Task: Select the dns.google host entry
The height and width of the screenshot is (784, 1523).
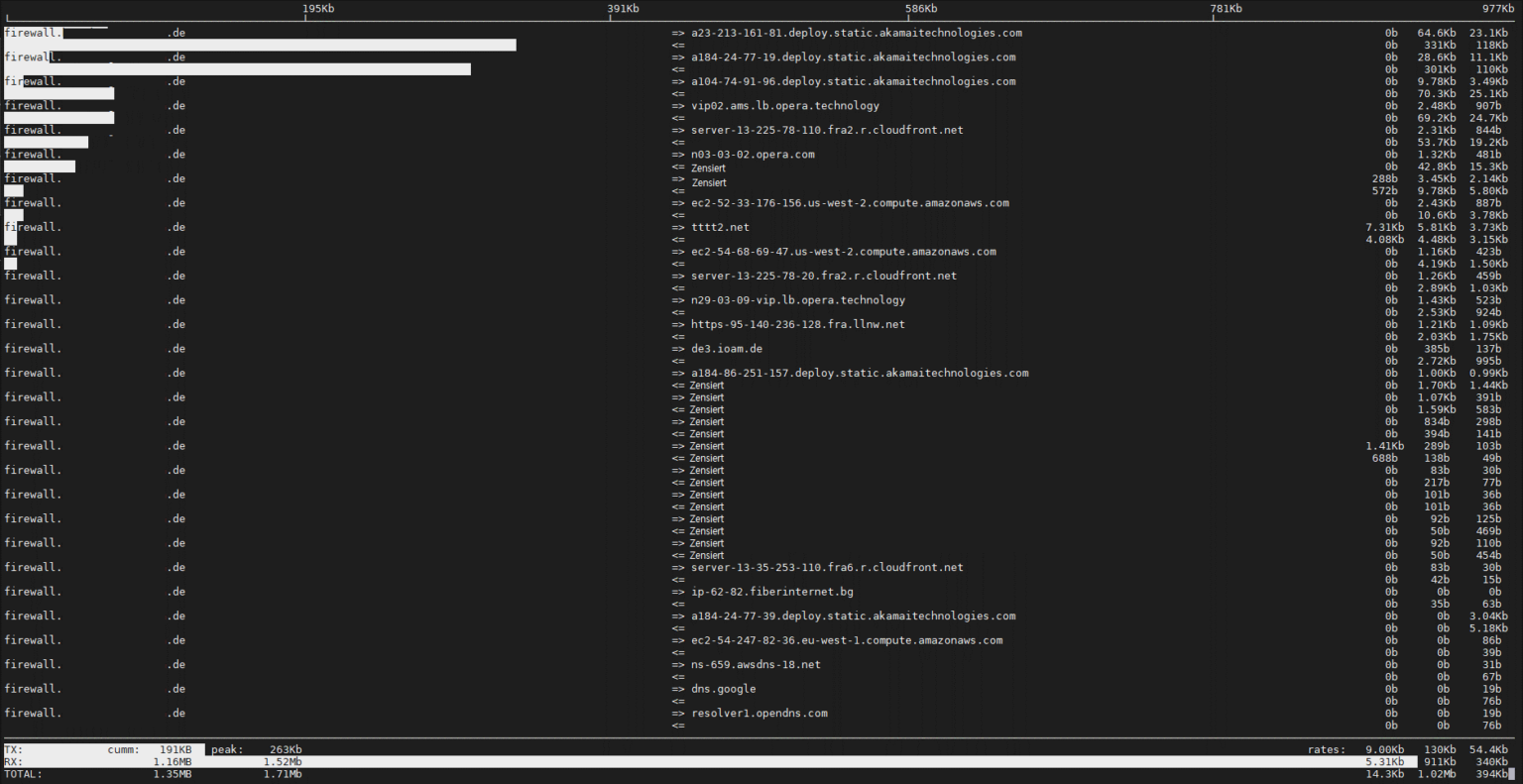Action: tap(724, 688)
